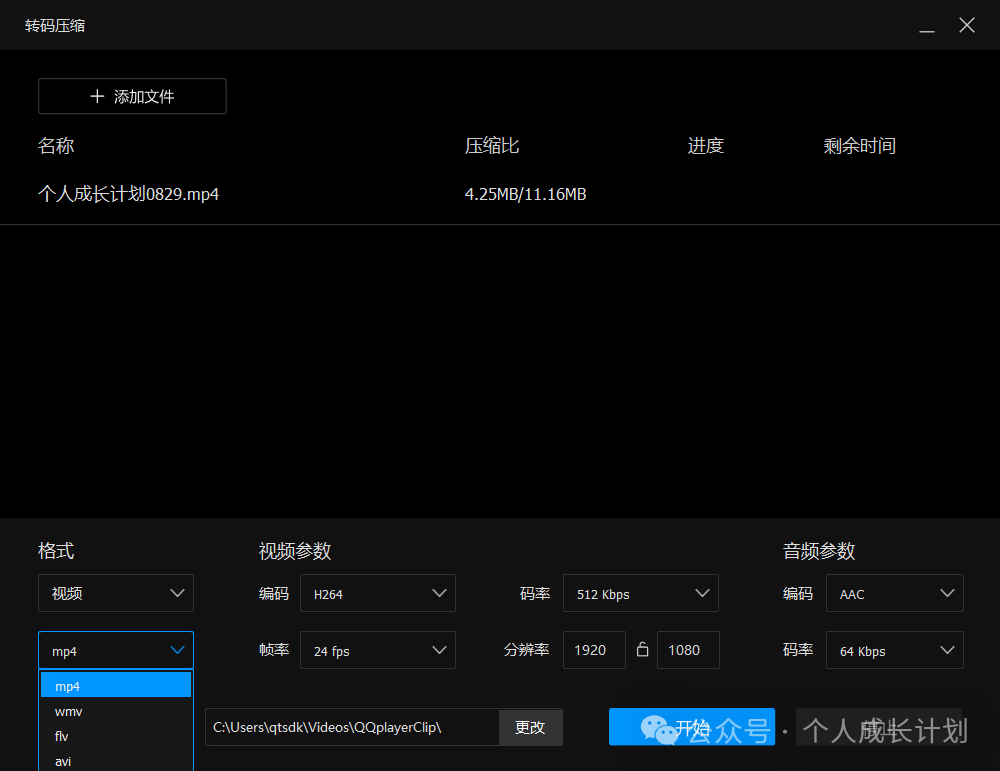Open the AAC audio codec dropdown

click(895, 593)
